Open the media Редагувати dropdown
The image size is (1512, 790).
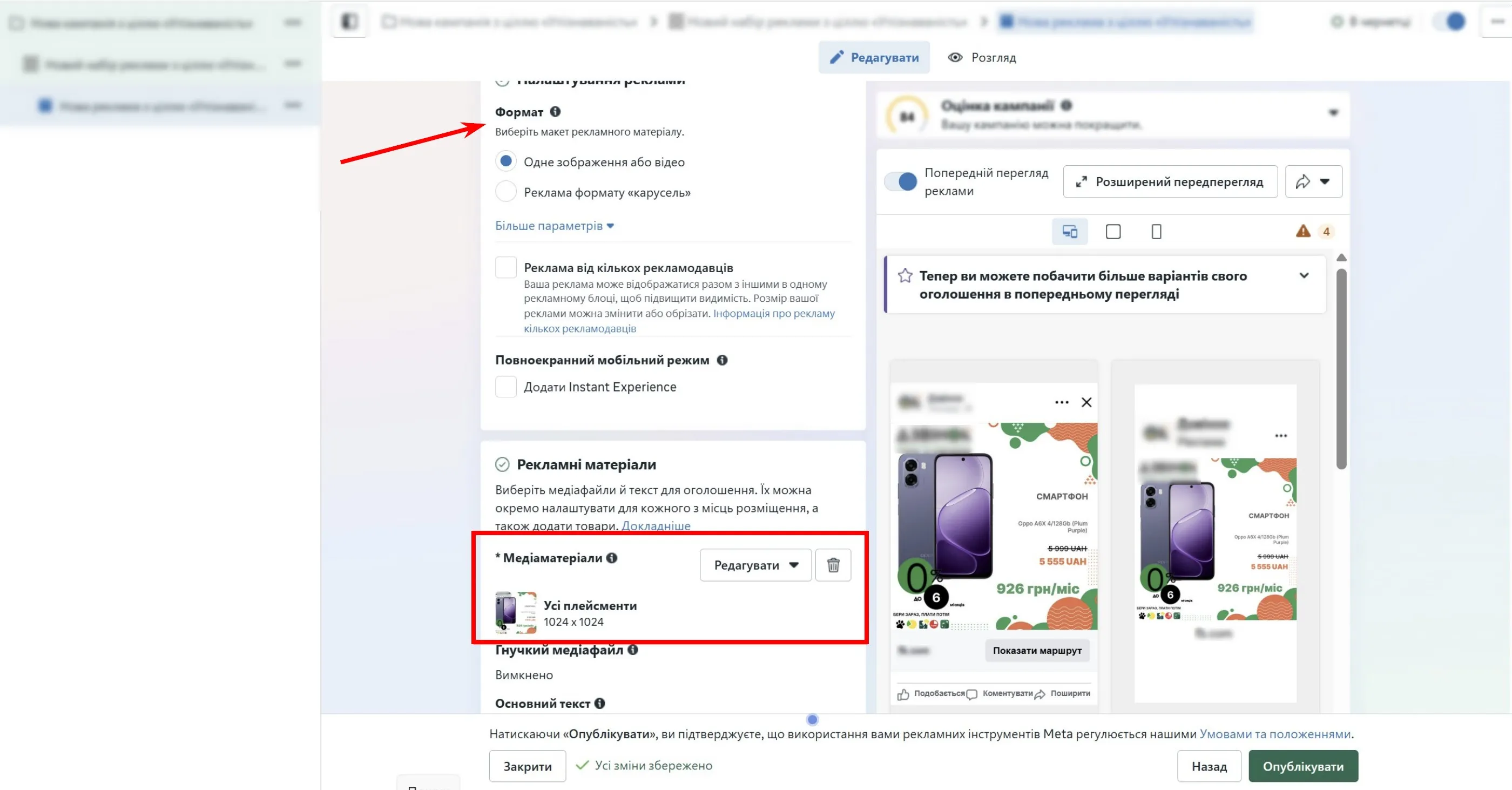tap(755, 565)
